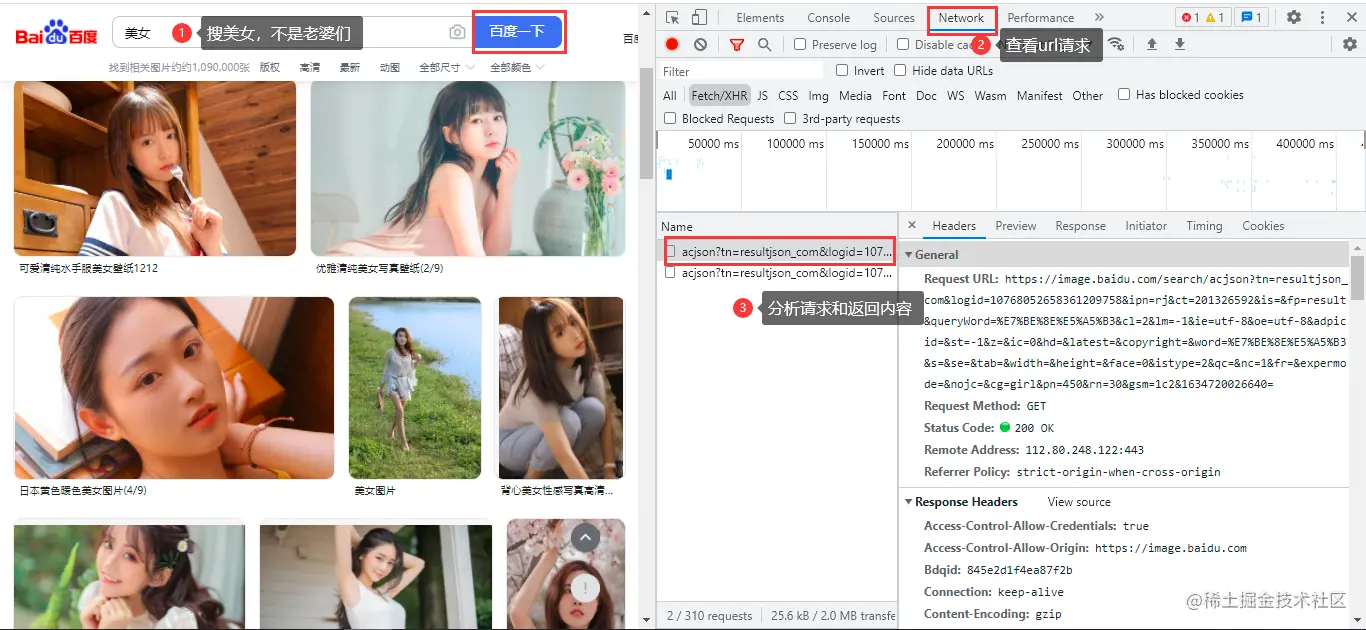Export HAR with the download arrow

point(1180,44)
